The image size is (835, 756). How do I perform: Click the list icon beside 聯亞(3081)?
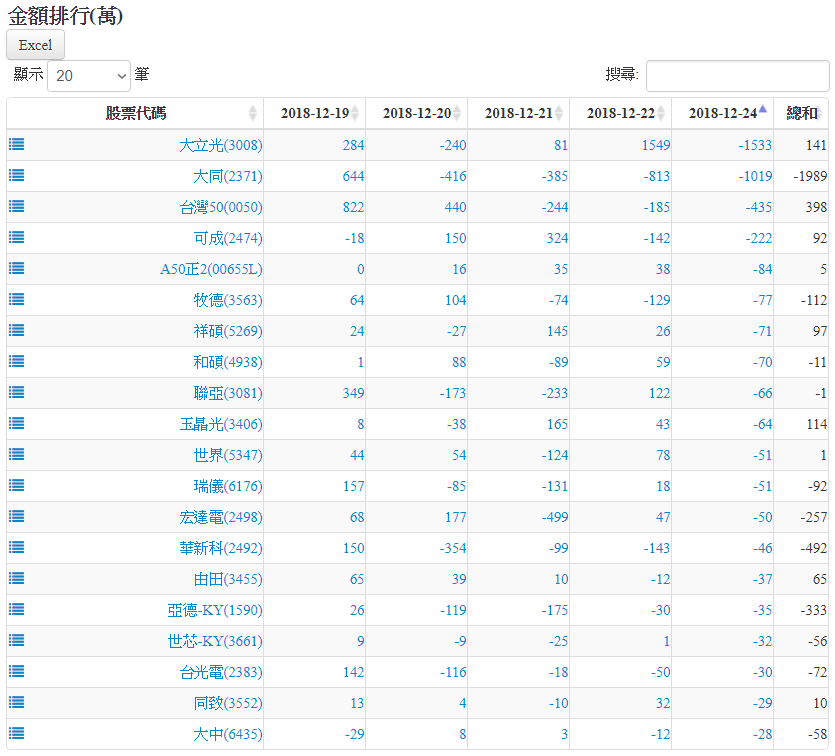click(x=16, y=392)
